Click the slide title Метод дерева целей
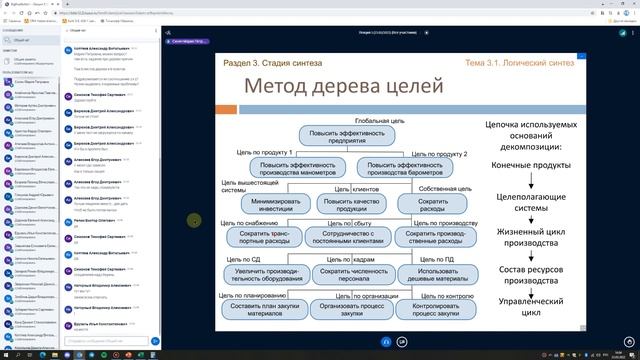The width and height of the screenshot is (640, 360). click(x=343, y=86)
